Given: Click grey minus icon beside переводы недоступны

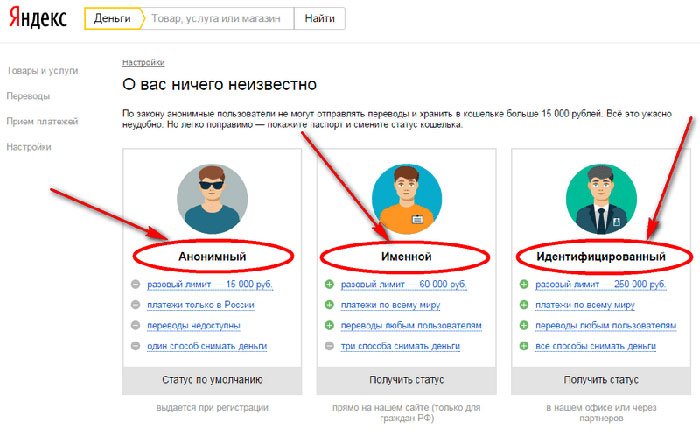Looking at the screenshot, I should point(135,325).
